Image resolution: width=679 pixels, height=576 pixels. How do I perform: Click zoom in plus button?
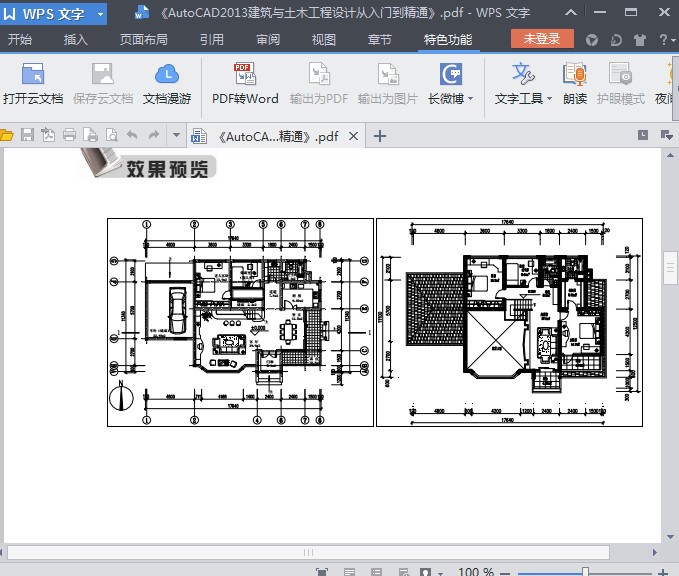coord(663,573)
